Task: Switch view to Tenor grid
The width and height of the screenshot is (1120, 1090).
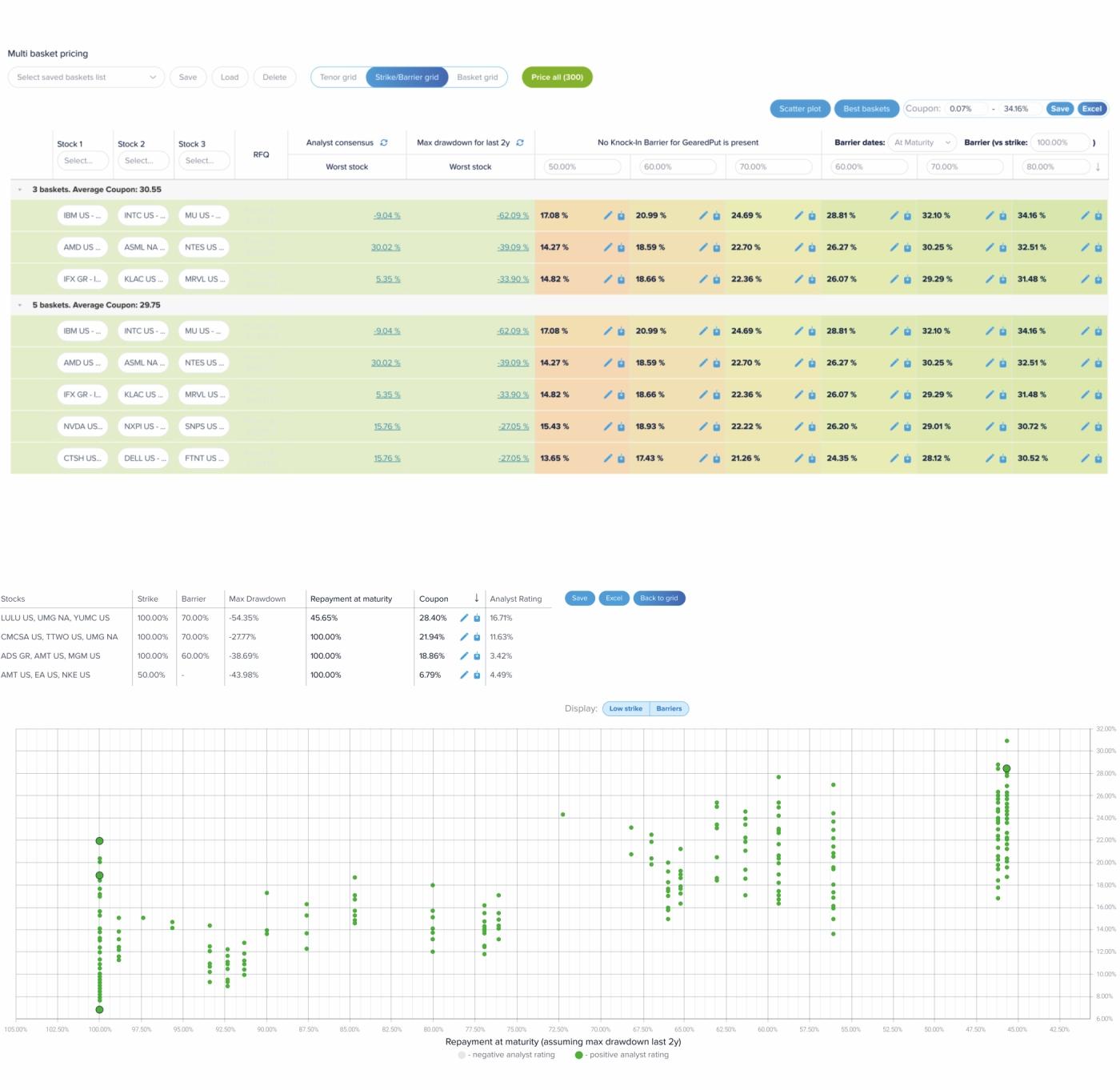Action: [x=338, y=78]
